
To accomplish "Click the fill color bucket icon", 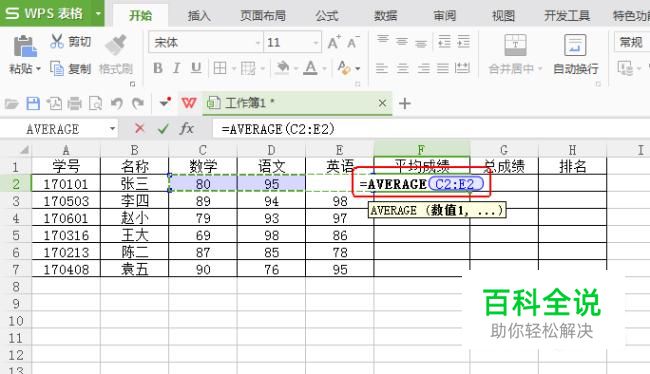I will (283, 68).
